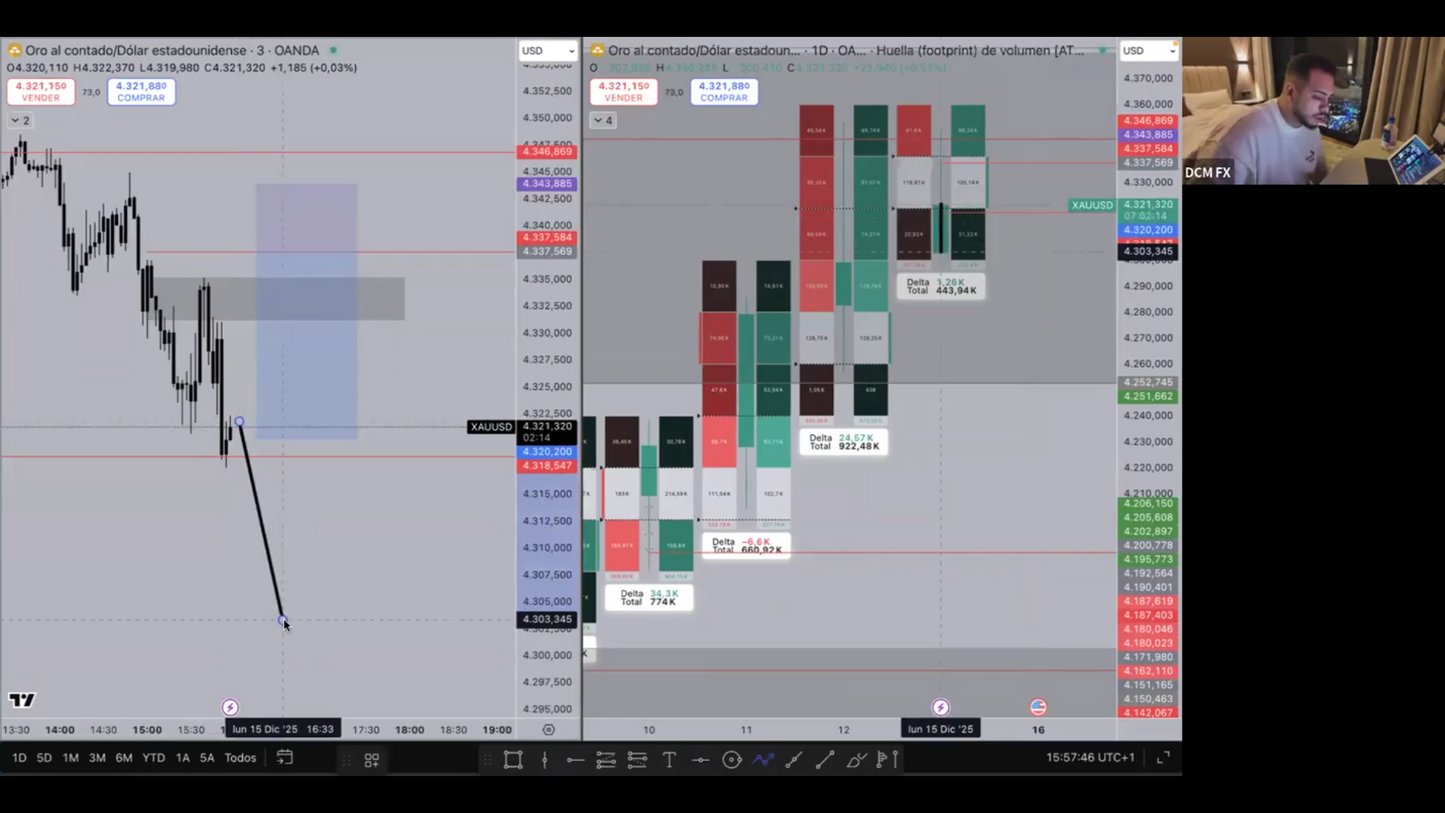Click gold symbol icon of left chart title

tap(14, 50)
